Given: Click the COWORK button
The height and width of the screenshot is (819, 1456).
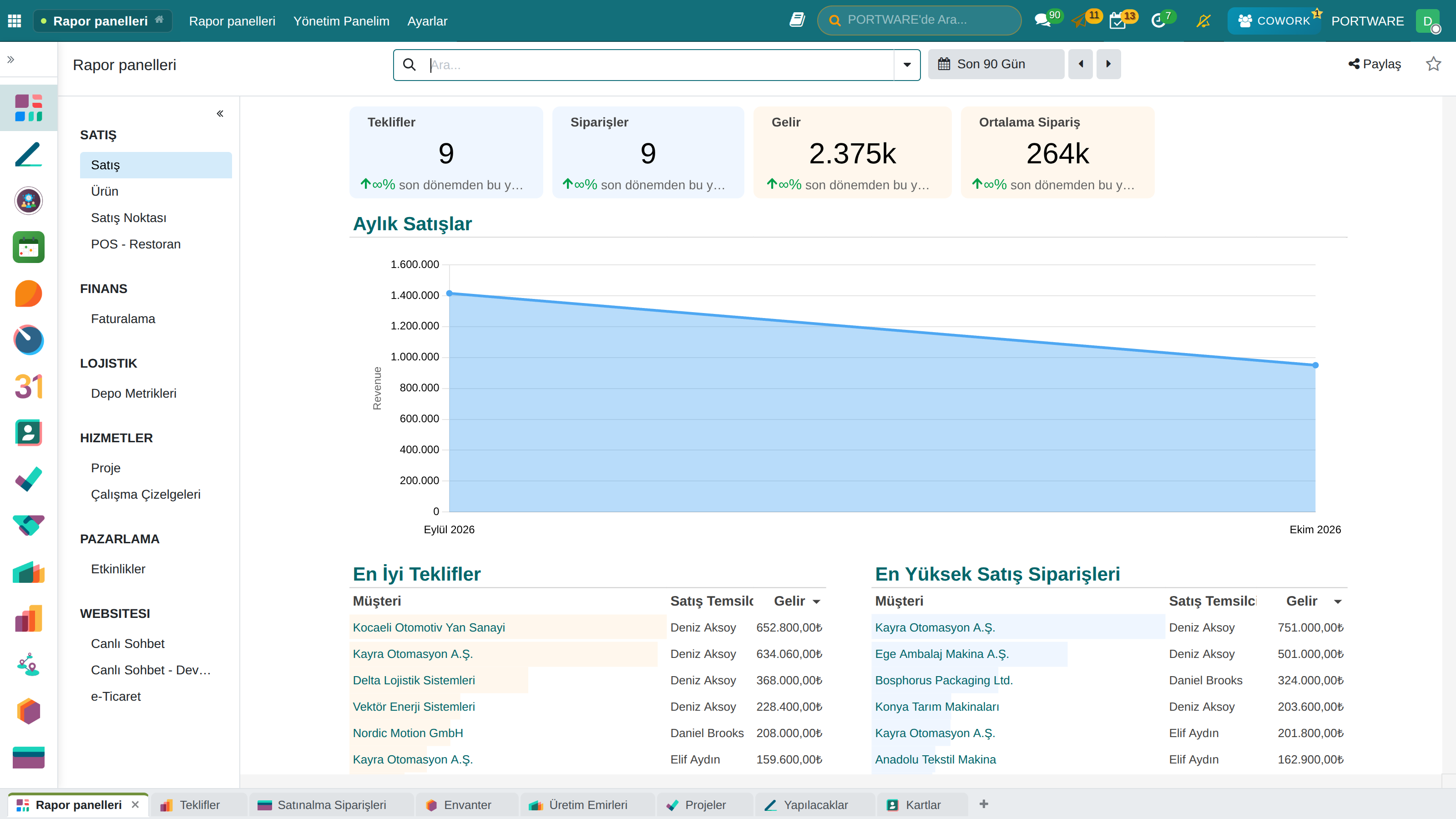Looking at the screenshot, I should [x=1274, y=21].
